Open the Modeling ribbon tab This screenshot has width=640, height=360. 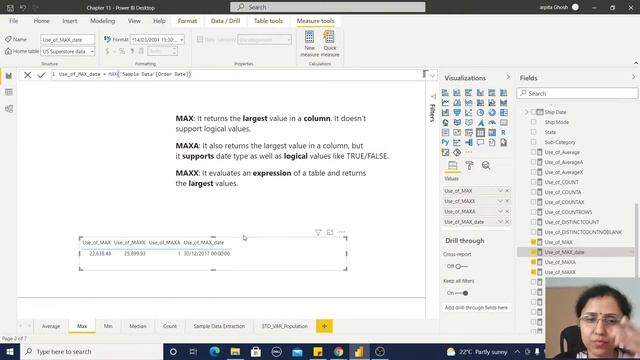102,21
